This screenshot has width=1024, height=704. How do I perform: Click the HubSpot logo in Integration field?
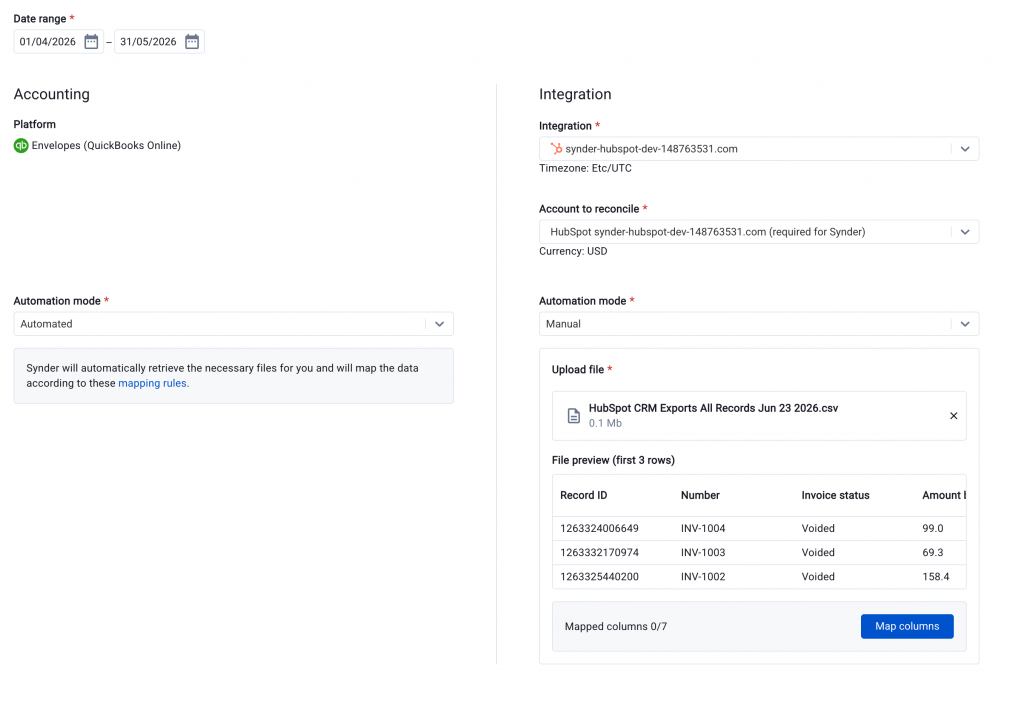point(556,149)
